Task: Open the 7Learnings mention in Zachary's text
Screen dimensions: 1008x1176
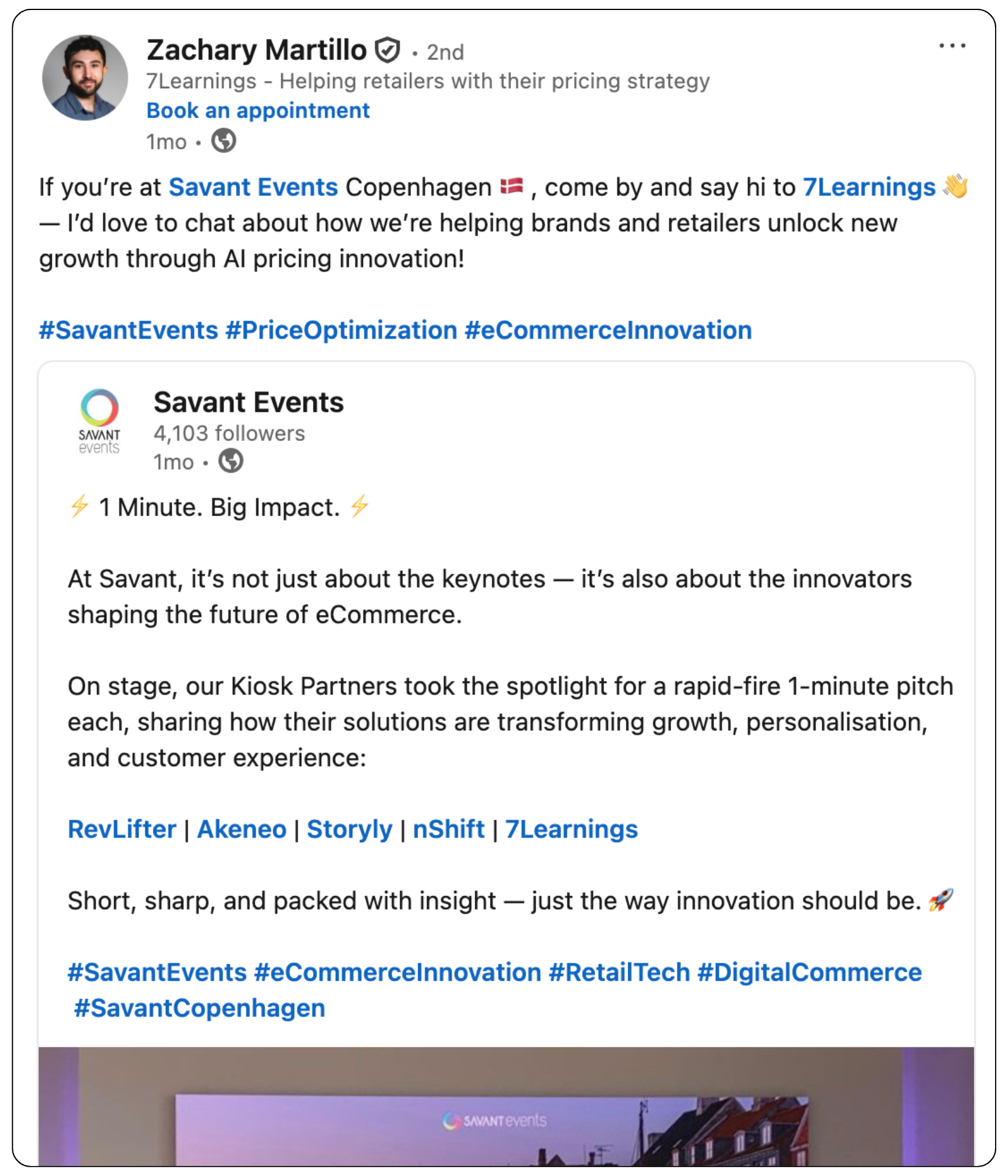Action: pyautogui.click(x=869, y=188)
